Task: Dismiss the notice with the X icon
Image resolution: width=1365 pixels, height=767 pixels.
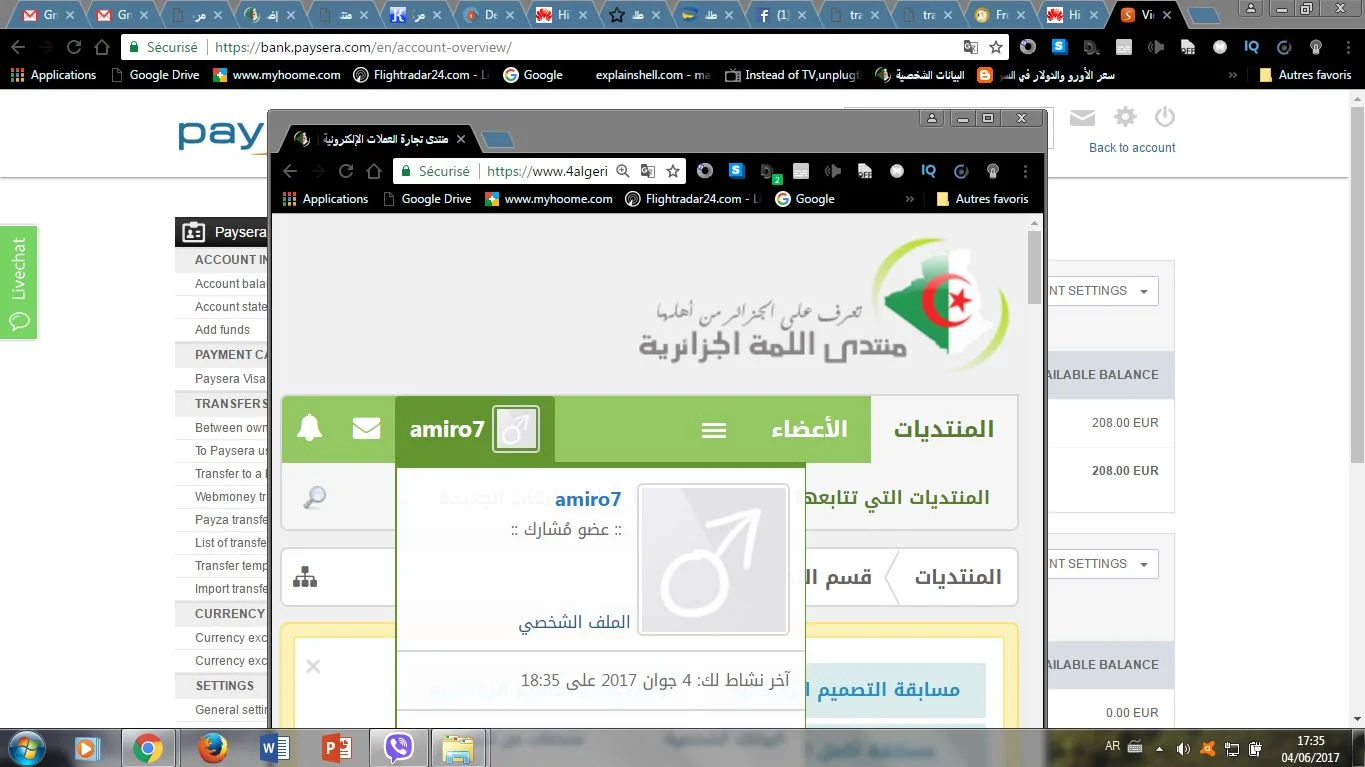Action: [313, 666]
